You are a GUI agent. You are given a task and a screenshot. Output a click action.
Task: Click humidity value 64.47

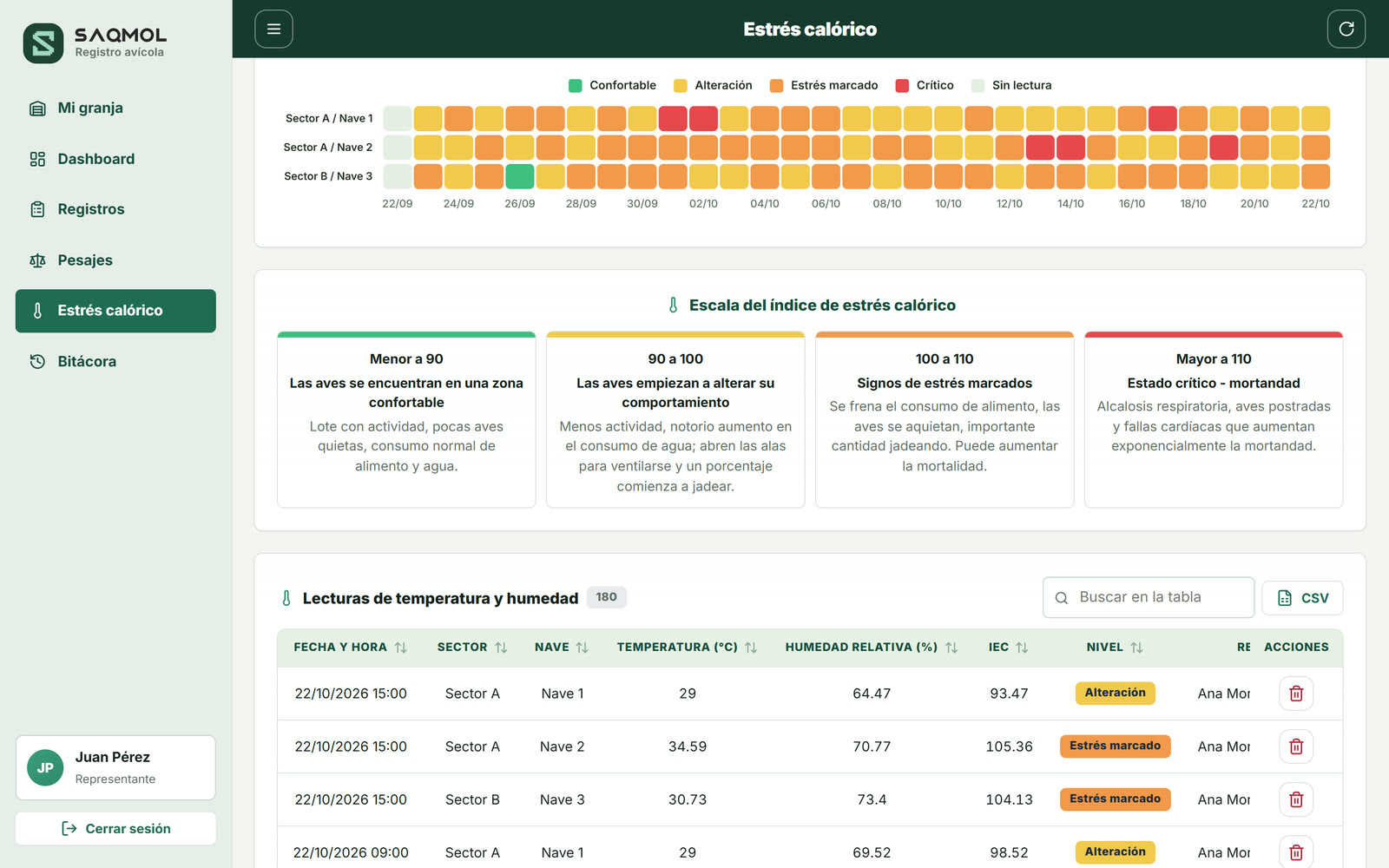(872, 694)
